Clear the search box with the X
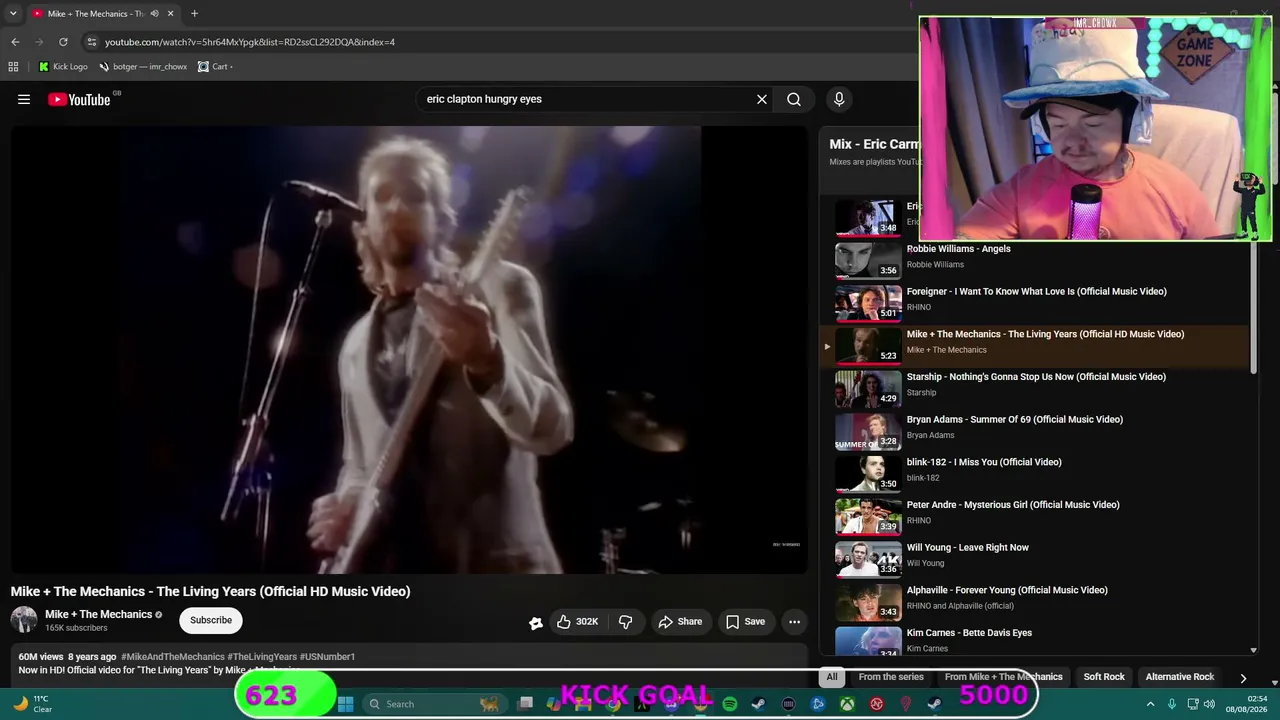 [x=762, y=99]
